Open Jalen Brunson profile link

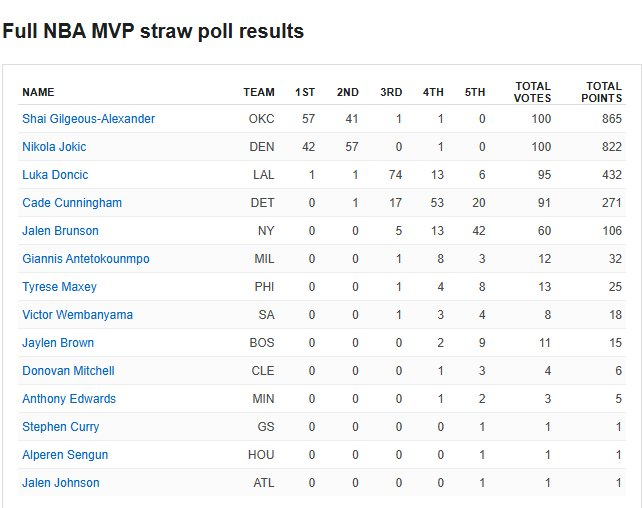point(60,231)
